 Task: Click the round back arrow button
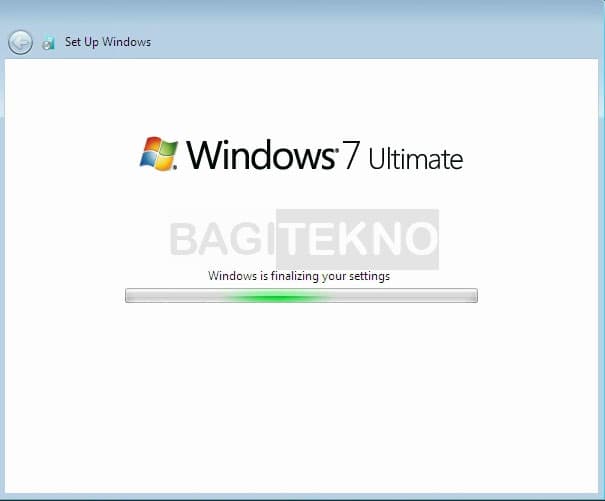click(20, 42)
